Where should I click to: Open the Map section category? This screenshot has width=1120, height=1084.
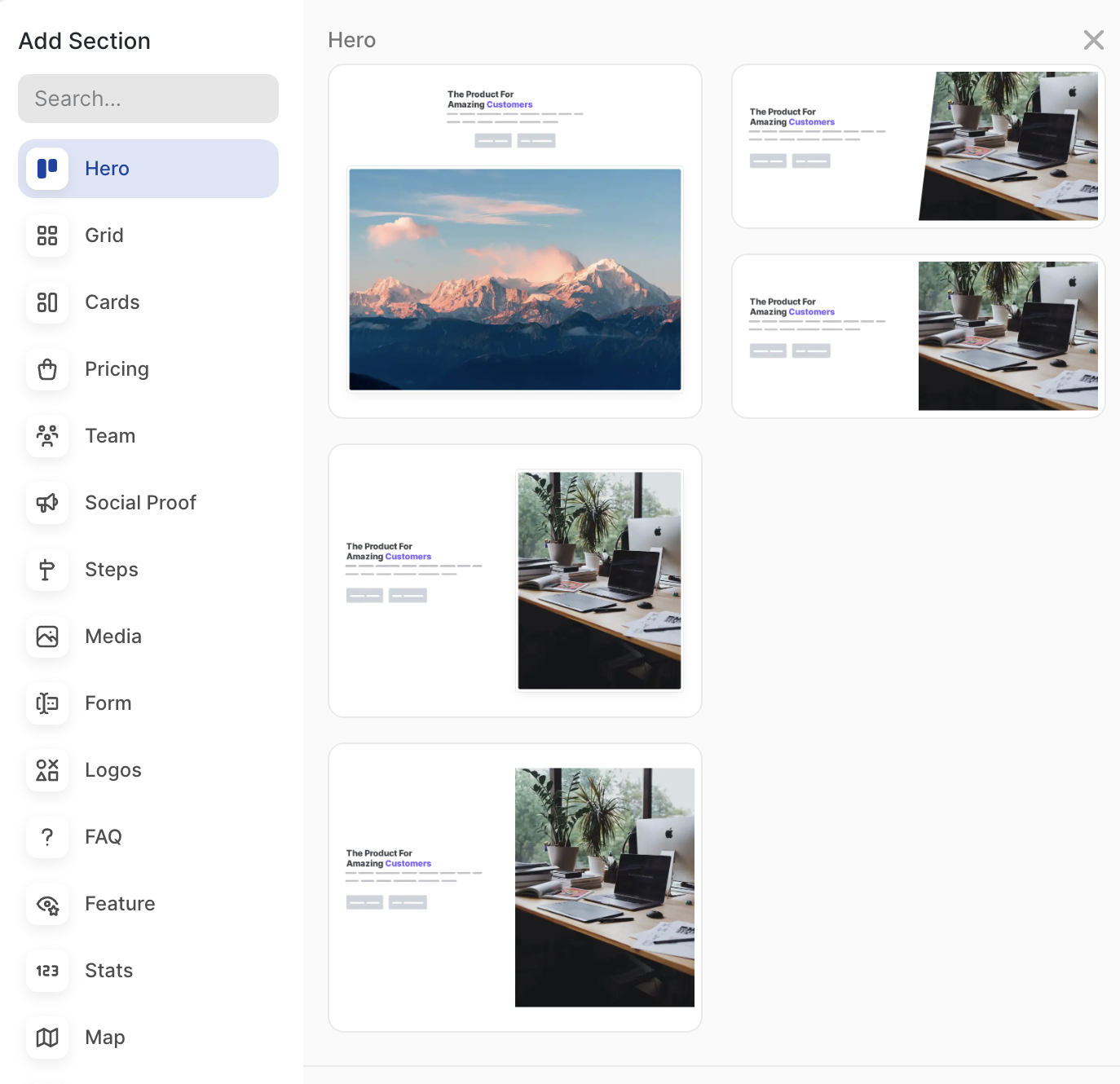coord(104,1038)
